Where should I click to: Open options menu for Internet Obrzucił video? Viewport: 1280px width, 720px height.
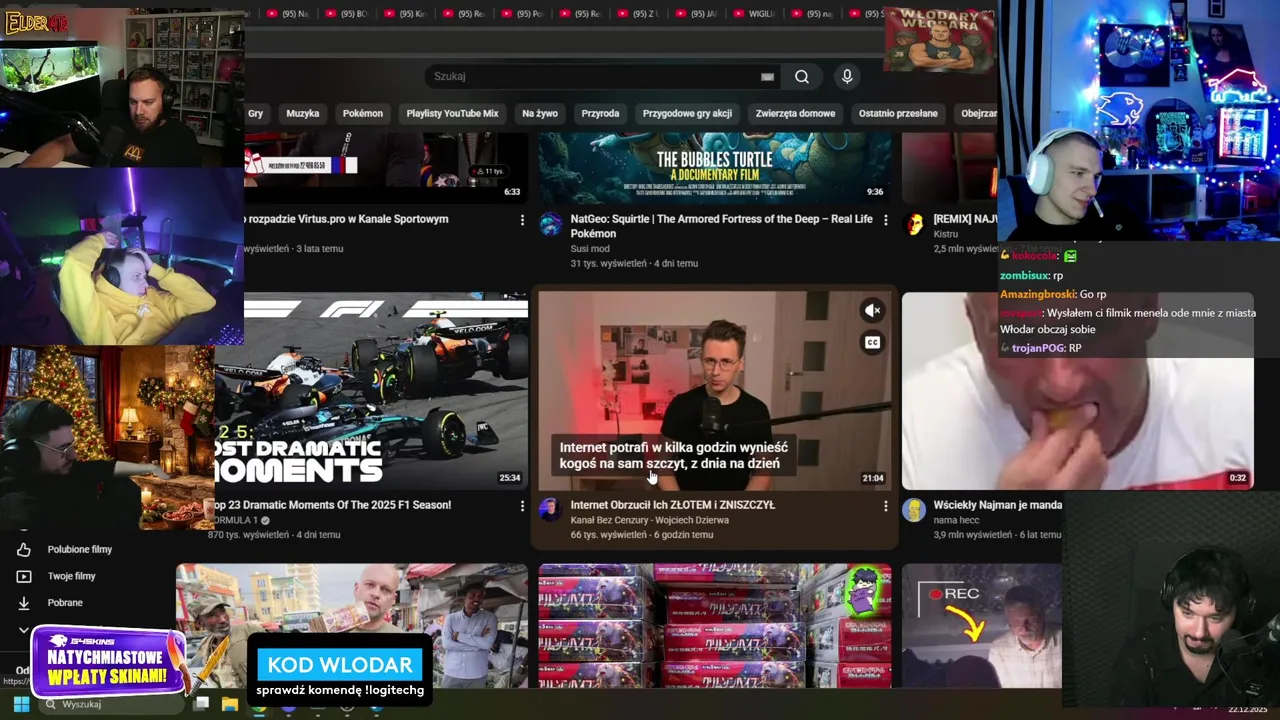click(x=885, y=506)
